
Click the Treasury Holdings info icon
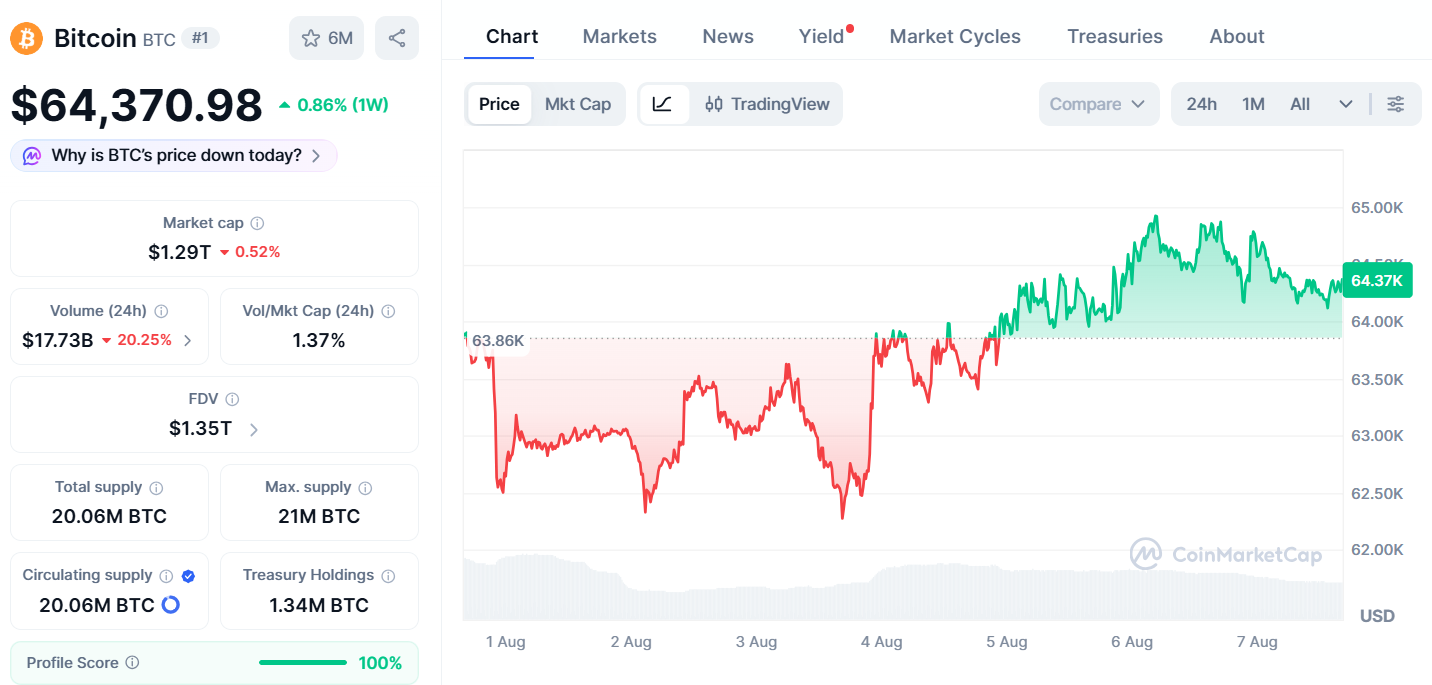click(x=388, y=575)
